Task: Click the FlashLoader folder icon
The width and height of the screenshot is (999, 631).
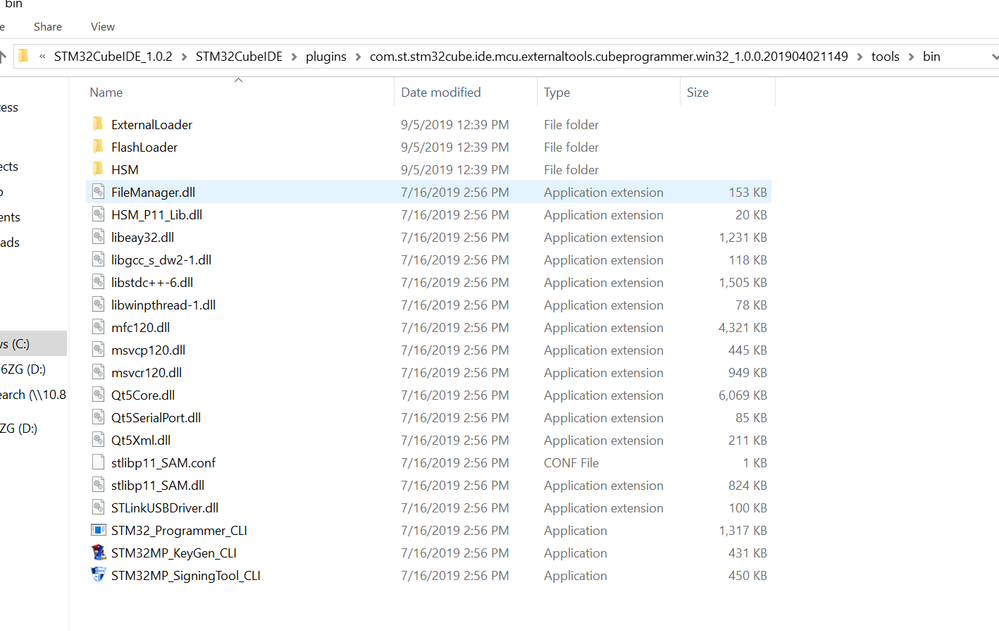Action: (97, 147)
